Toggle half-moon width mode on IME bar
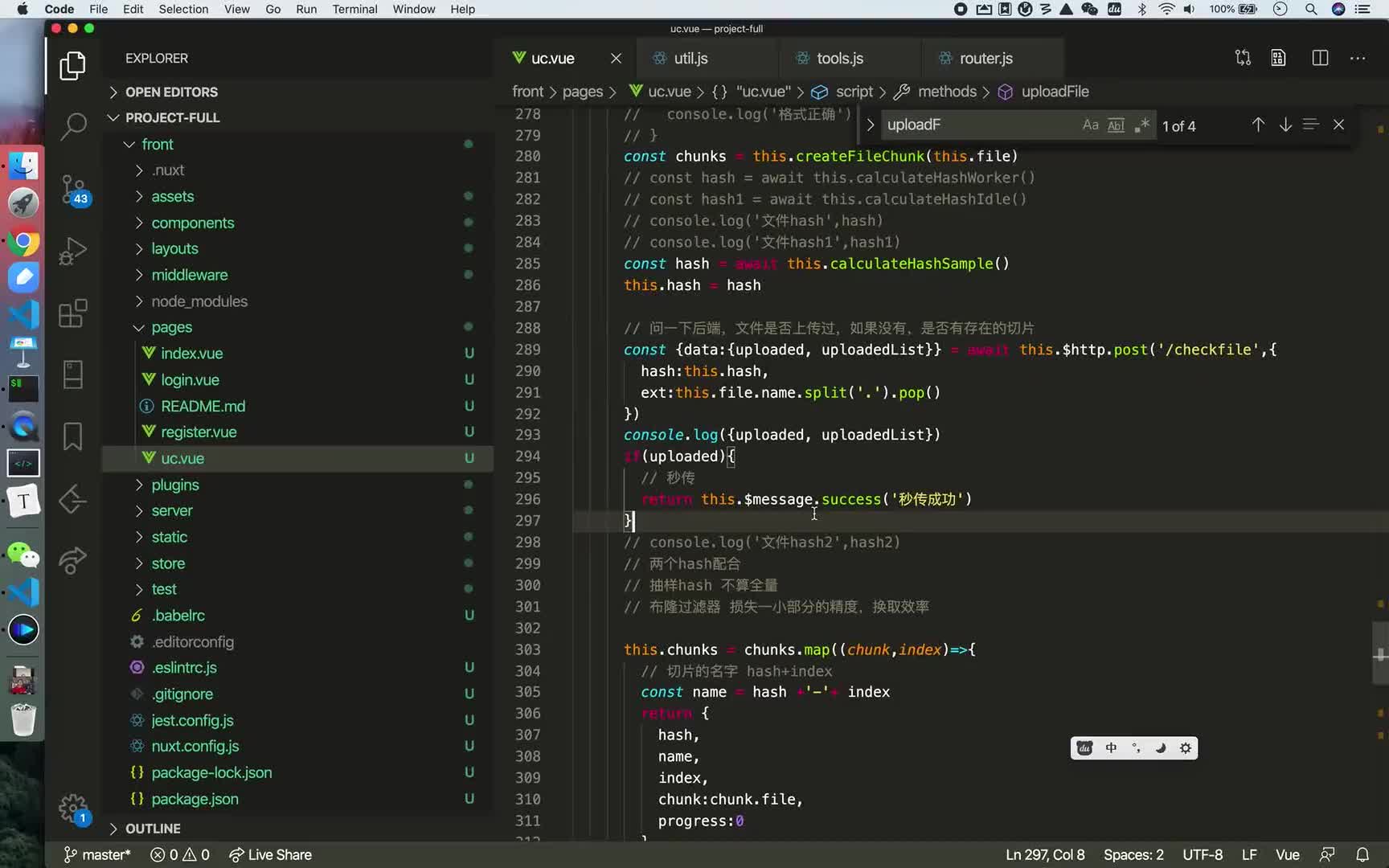 click(x=1160, y=748)
